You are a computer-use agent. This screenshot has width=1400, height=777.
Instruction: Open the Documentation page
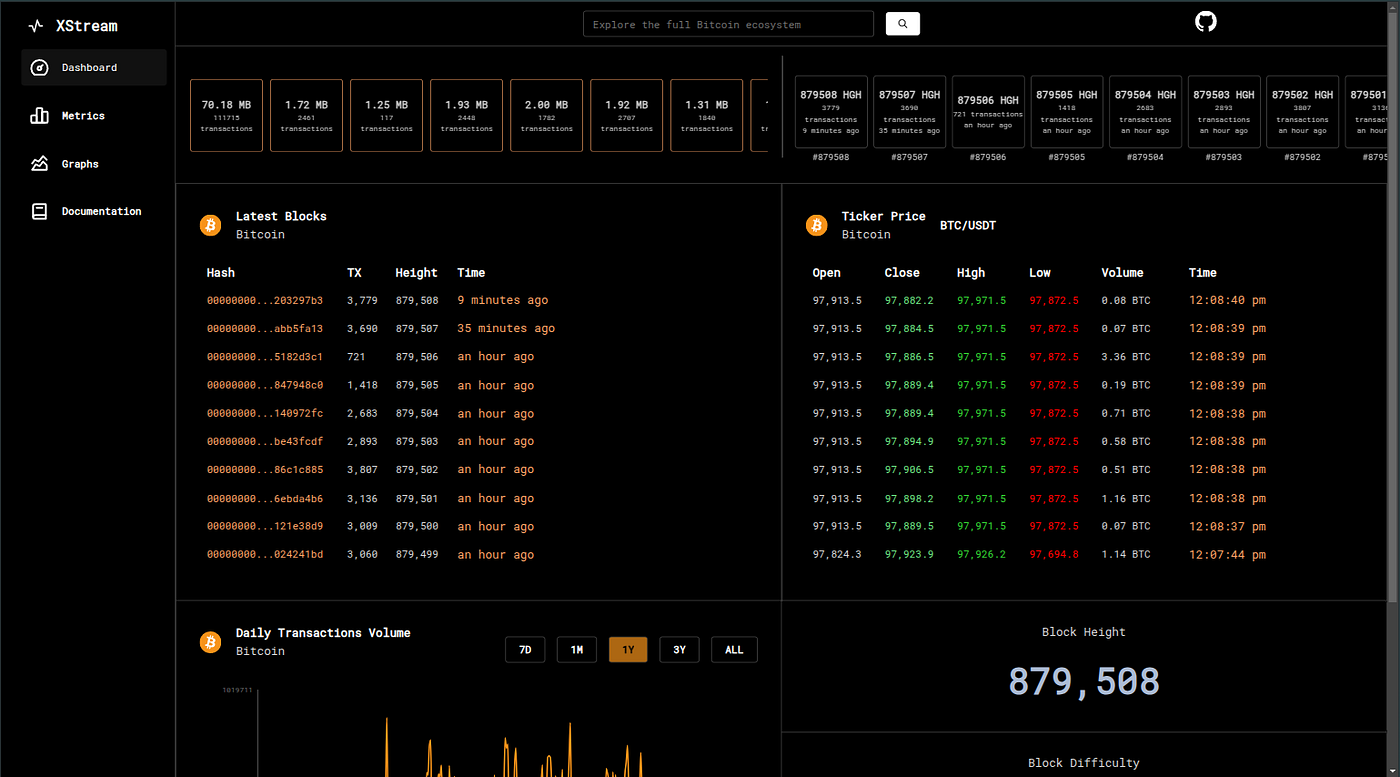point(102,212)
